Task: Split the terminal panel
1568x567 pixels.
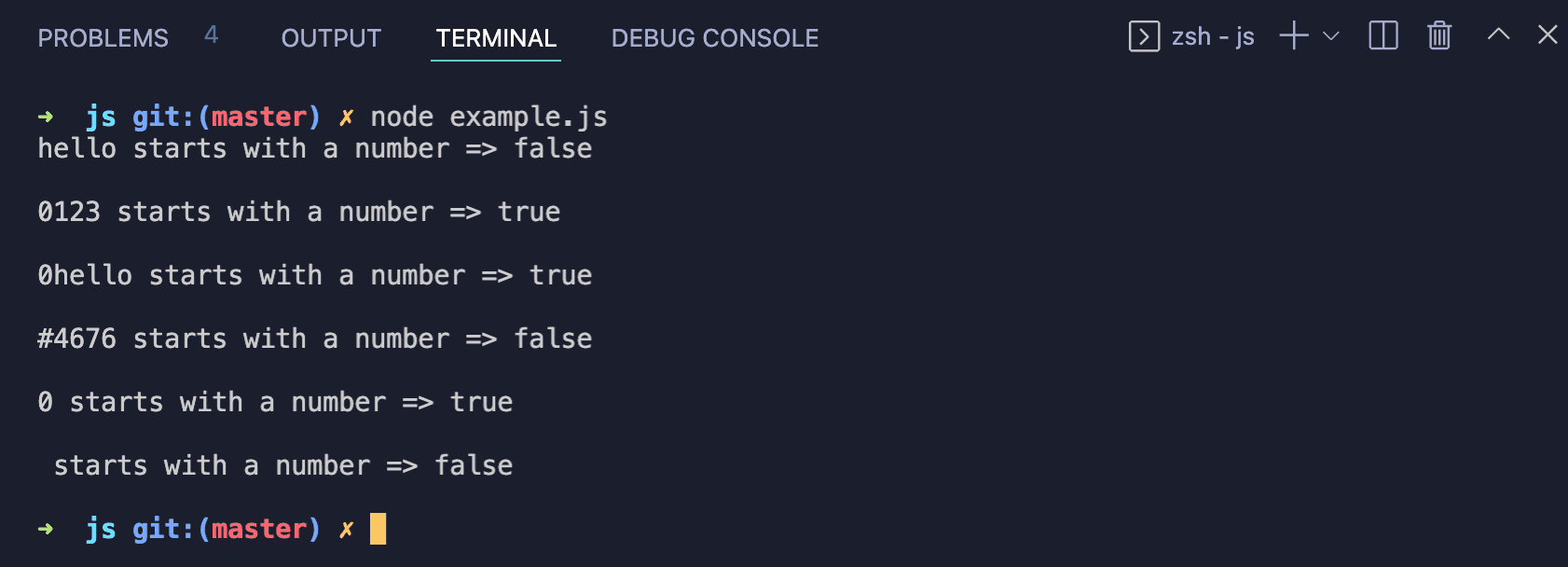Action: tap(1383, 36)
